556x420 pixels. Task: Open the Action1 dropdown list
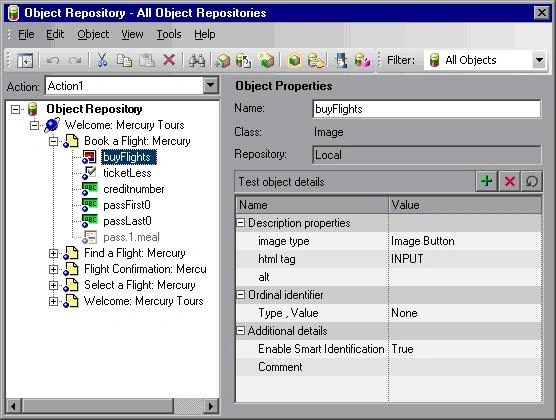point(210,85)
